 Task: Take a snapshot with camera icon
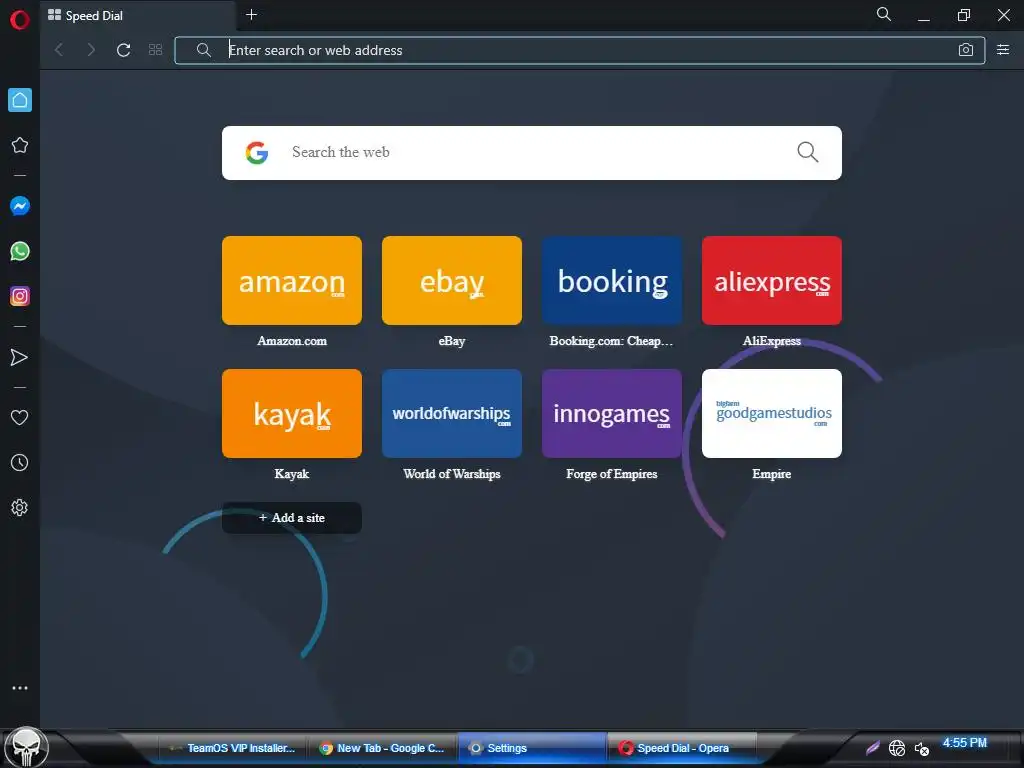966,50
